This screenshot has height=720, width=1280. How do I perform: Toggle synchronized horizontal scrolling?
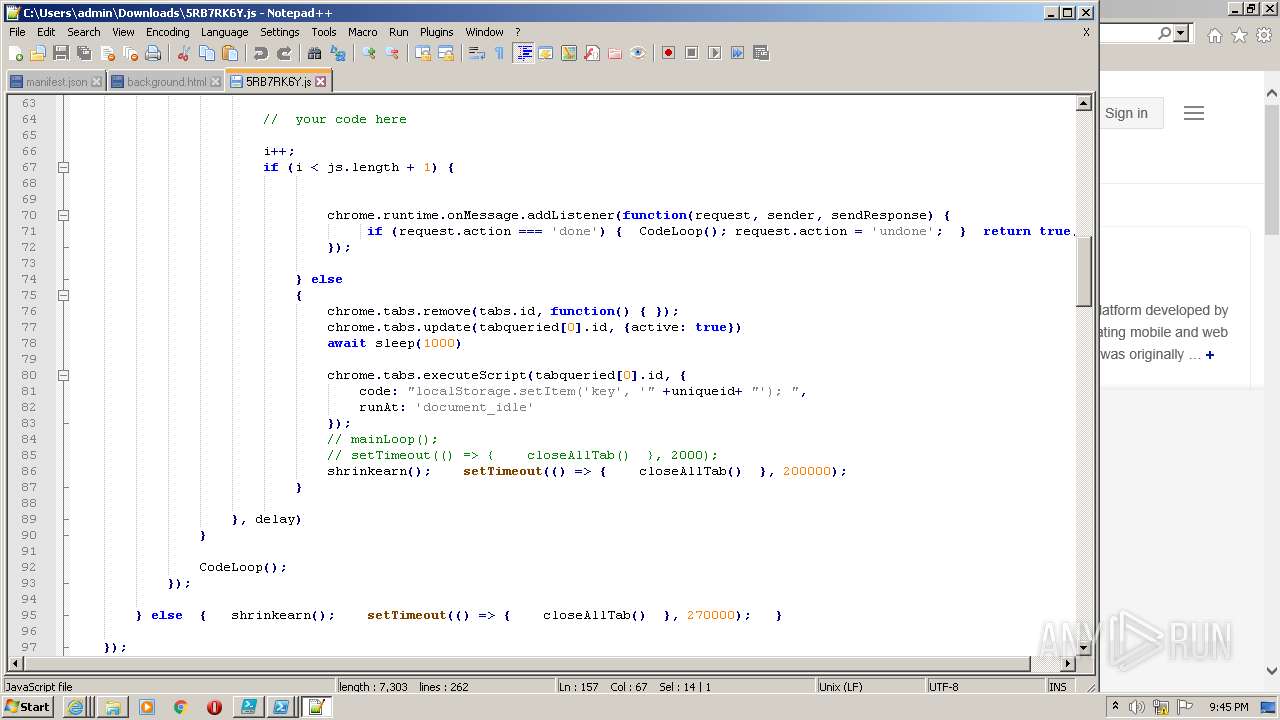tap(446, 53)
